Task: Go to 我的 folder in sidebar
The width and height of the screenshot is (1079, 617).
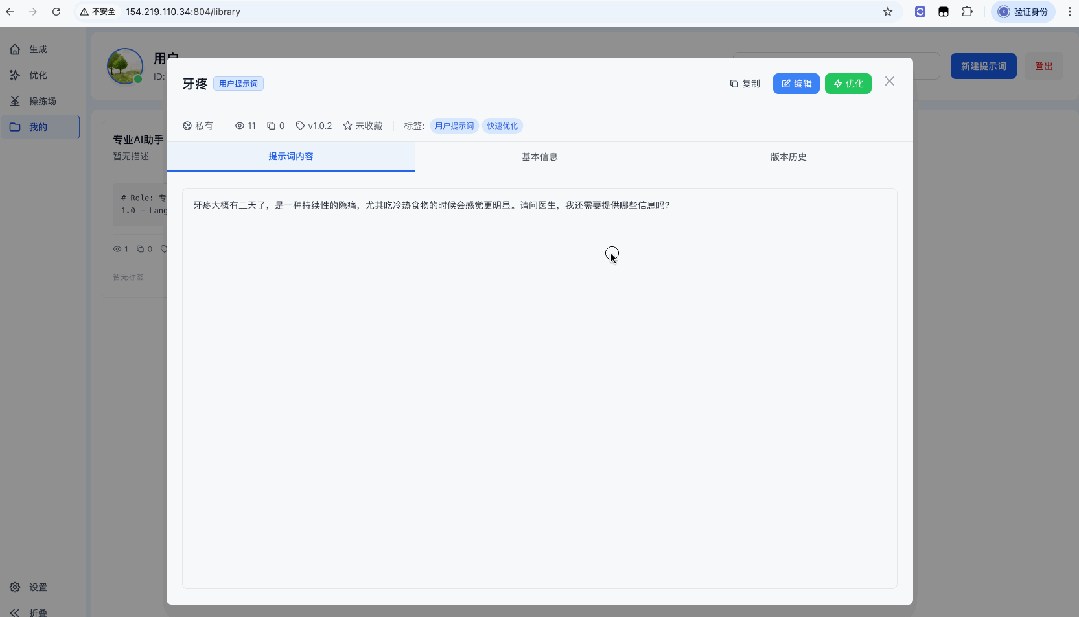Action: pyautogui.click(x=38, y=127)
